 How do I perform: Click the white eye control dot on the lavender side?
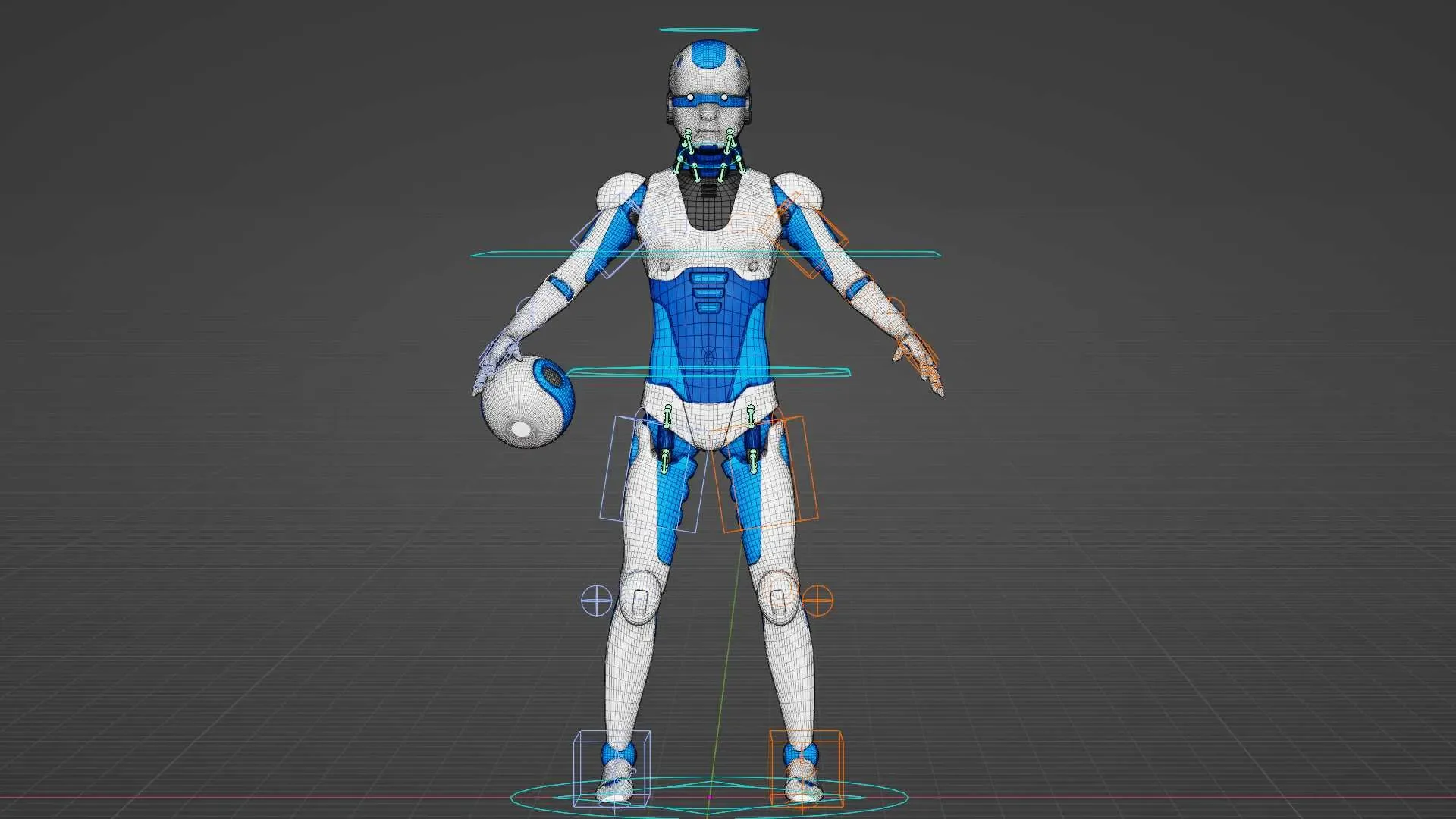tap(690, 99)
